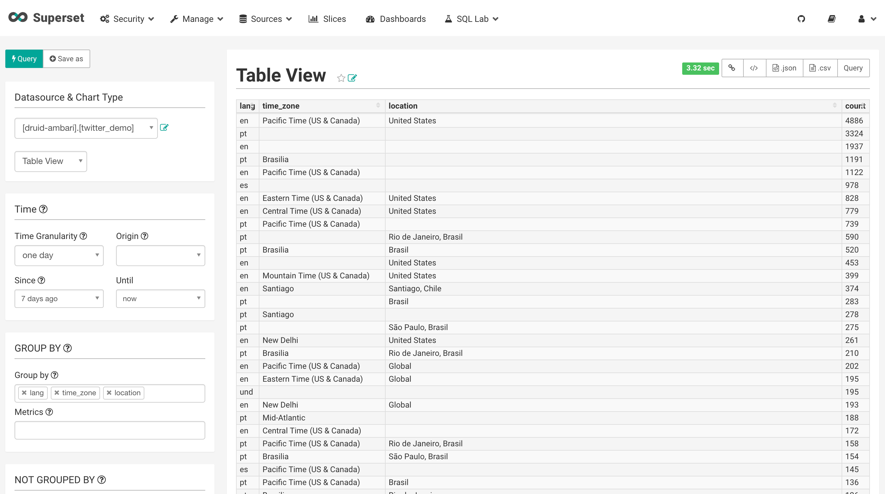Sort by the count column header
This screenshot has width=885, height=494.
click(855, 106)
